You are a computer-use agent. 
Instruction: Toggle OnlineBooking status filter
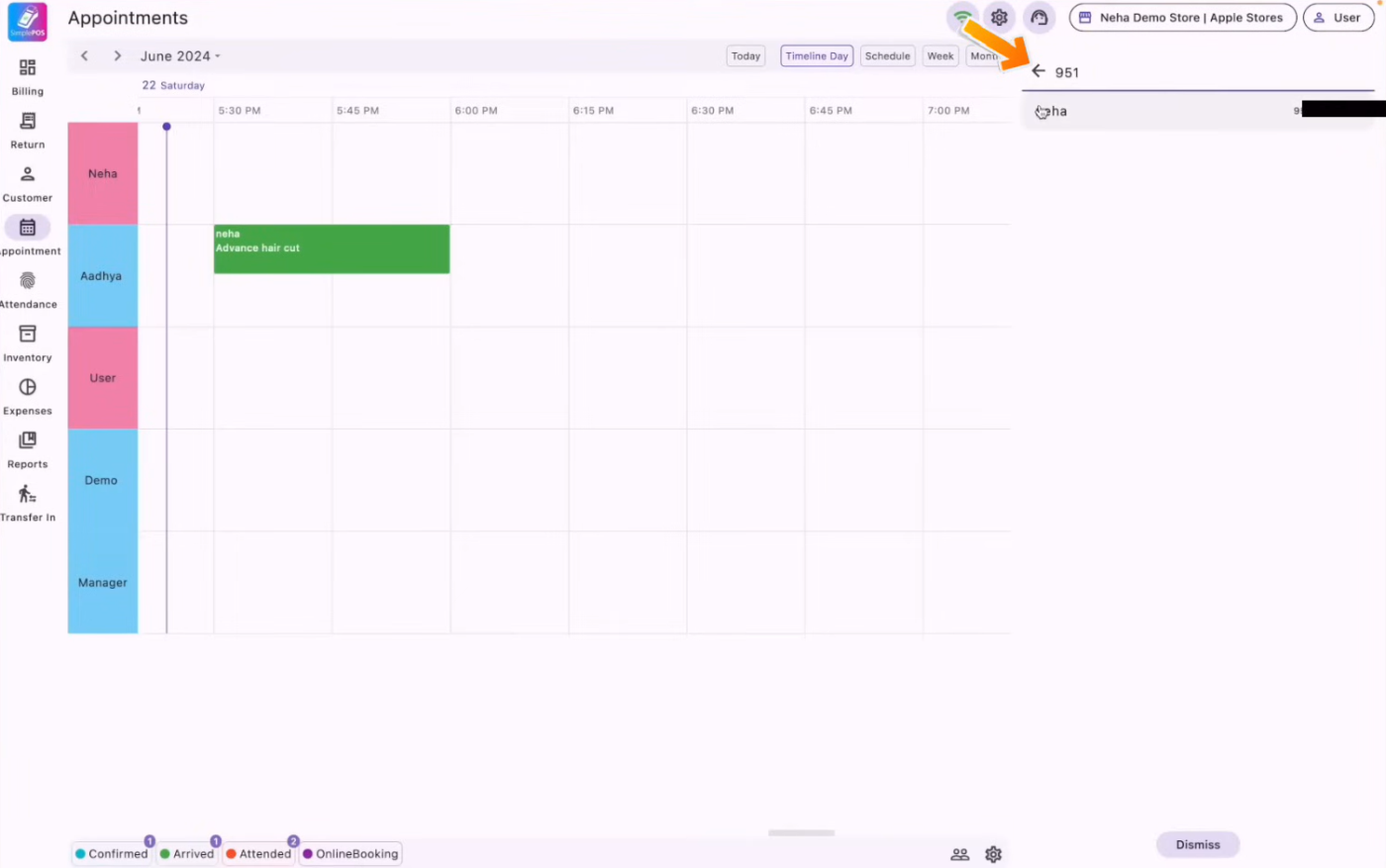(x=350, y=854)
